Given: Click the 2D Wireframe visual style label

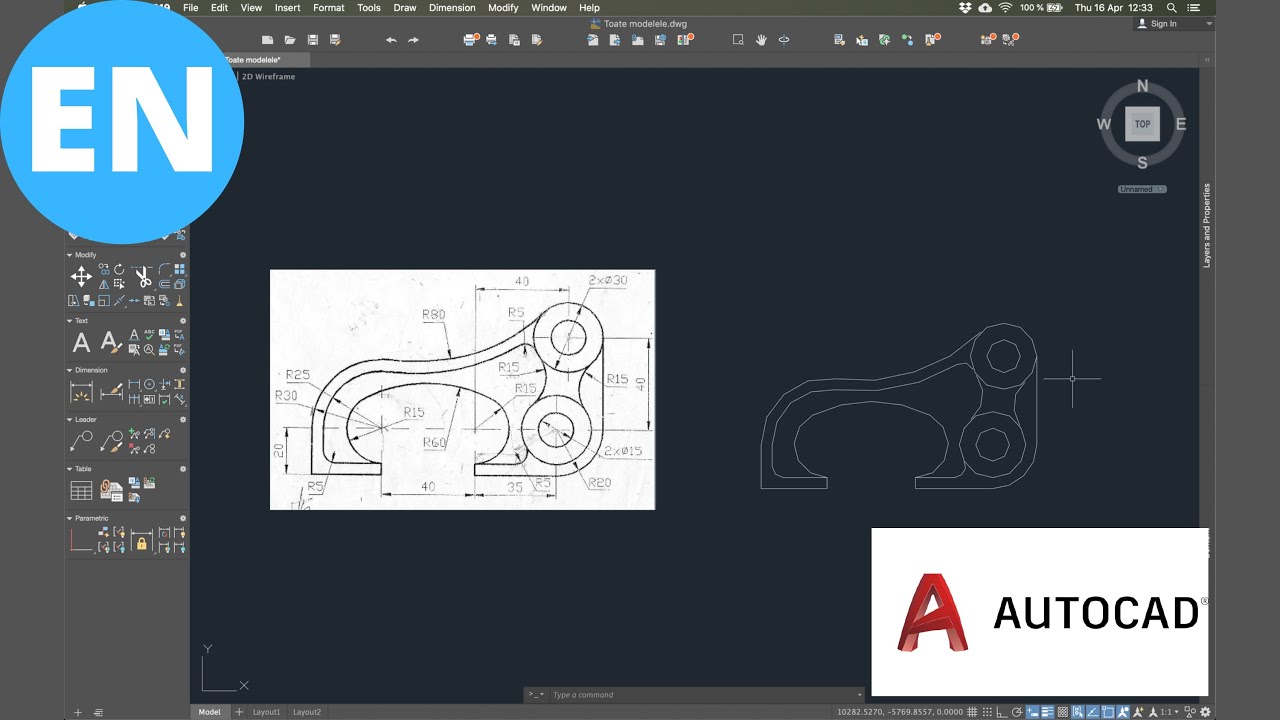Looking at the screenshot, I should tap(268, 76).
